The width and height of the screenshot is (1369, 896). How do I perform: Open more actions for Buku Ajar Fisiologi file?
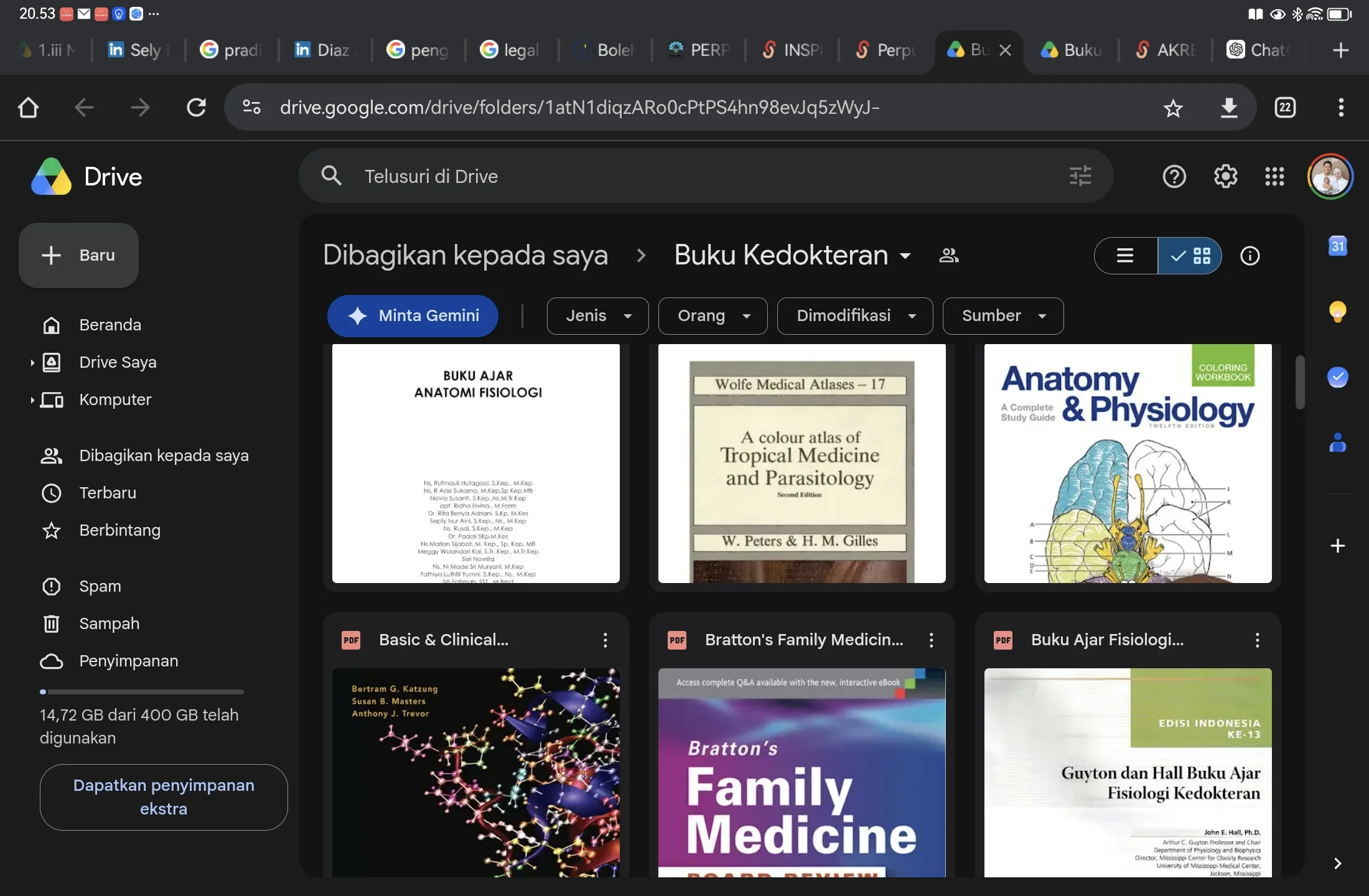tap(1257, 640)
